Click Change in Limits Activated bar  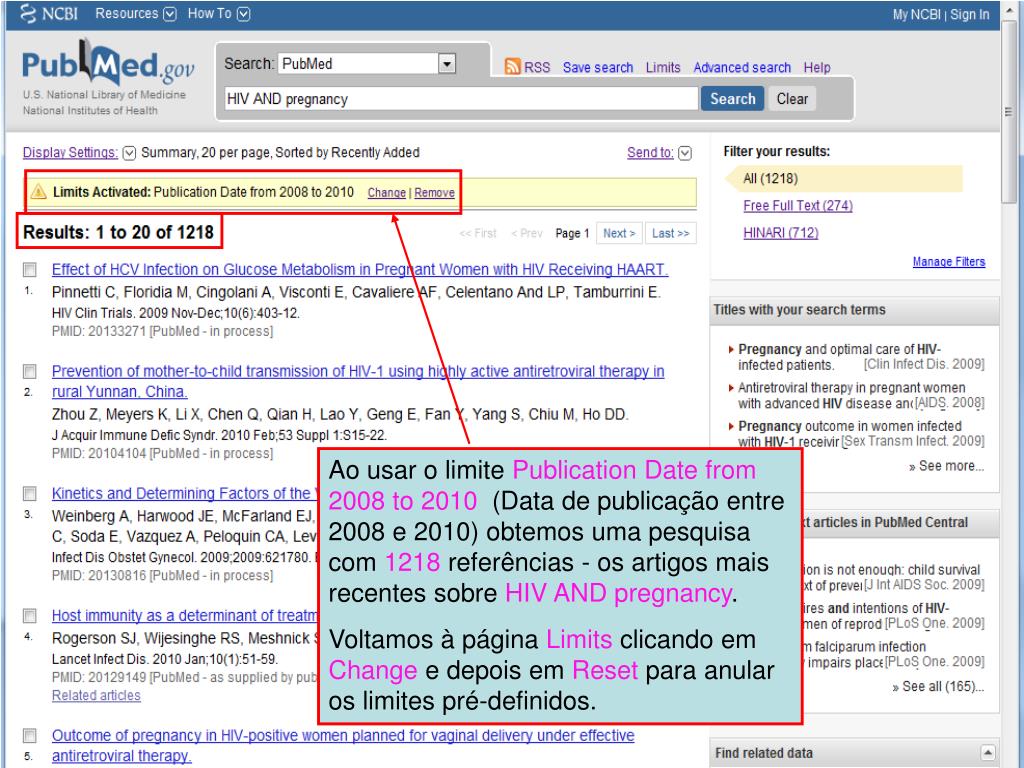(x=387, y=193)
